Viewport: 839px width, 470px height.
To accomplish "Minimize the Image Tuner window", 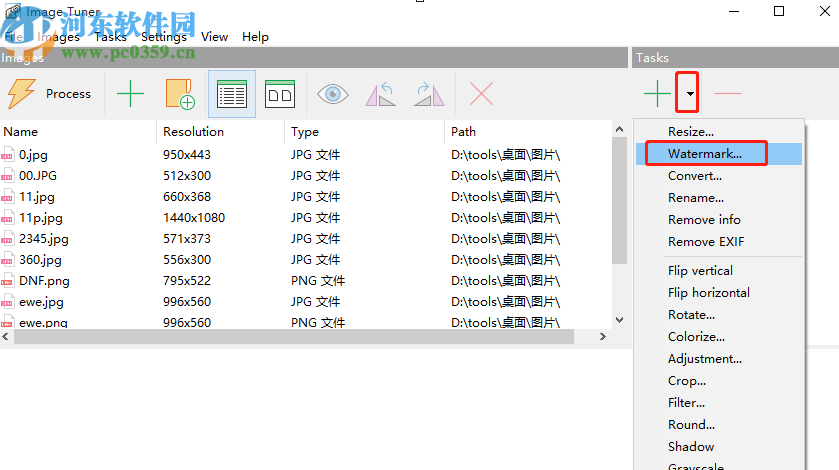I will (734, 11).
